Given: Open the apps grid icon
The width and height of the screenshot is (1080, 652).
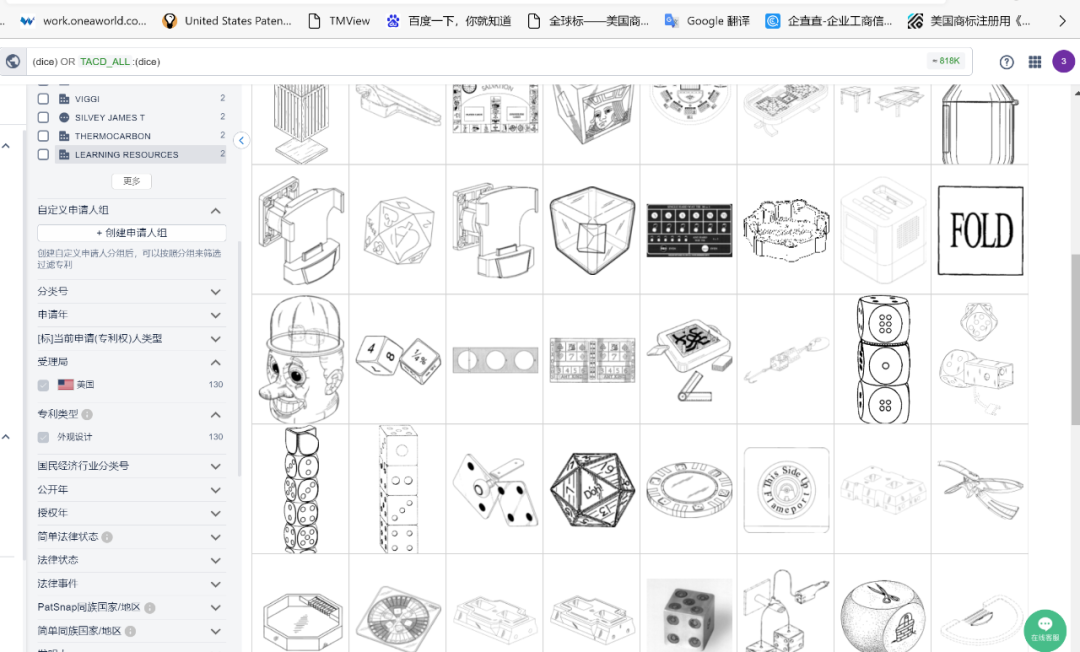Looking at the screenshot, I should click(x=1035, y=62).
